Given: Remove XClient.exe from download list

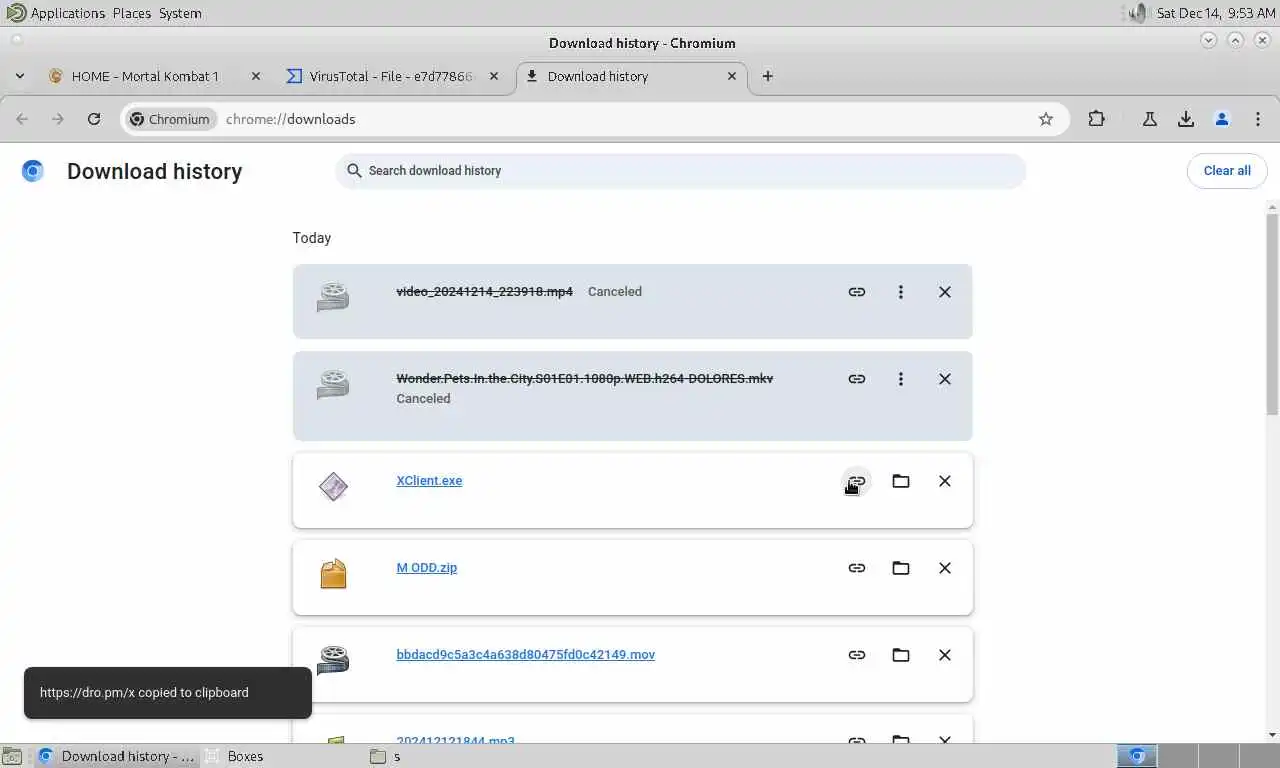Looking at the screenshot, I should pyautogui.click(x=945, y=481).
